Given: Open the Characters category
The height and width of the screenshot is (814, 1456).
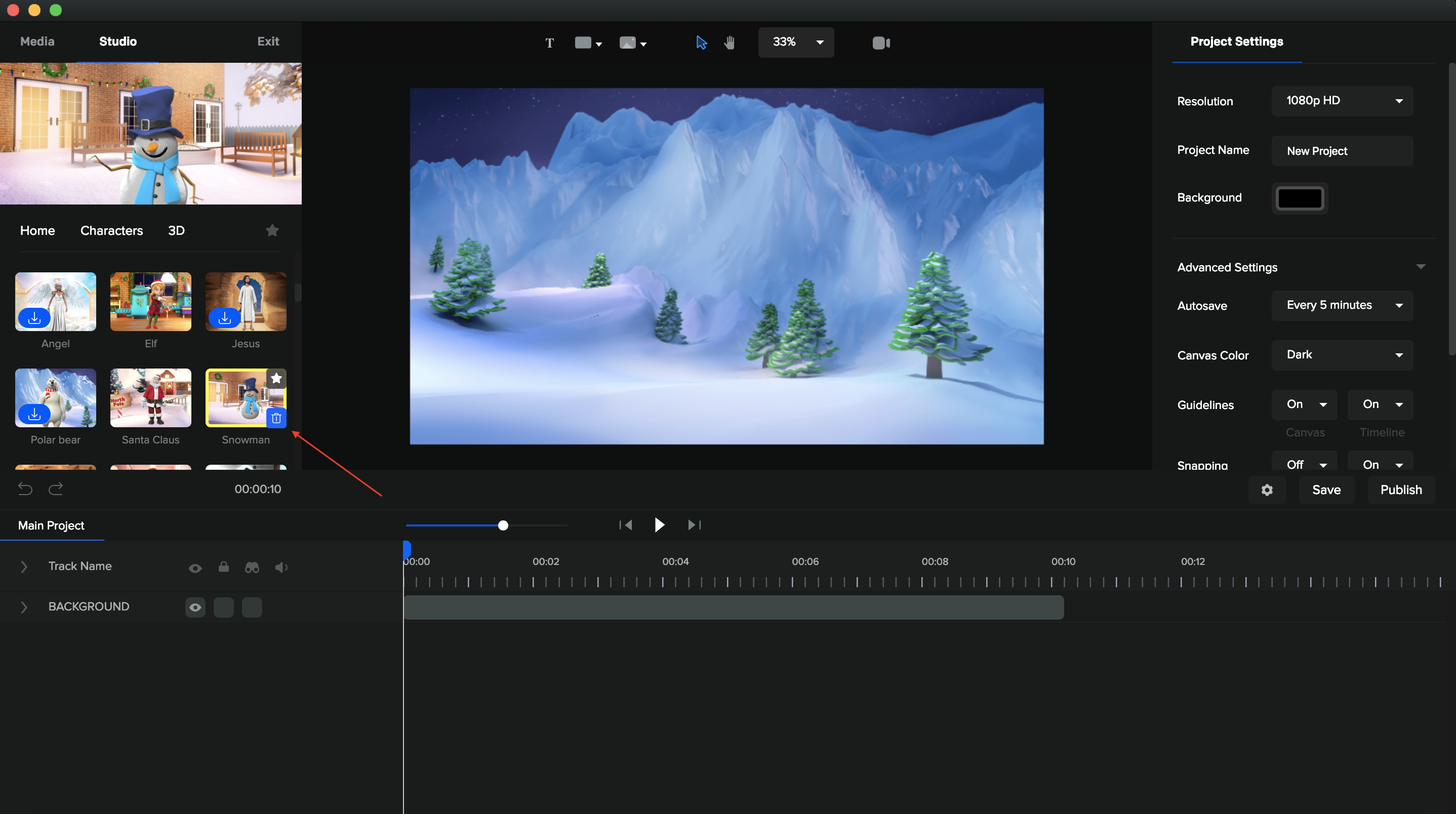Looking at the screenshot, I should pos(111,231).
